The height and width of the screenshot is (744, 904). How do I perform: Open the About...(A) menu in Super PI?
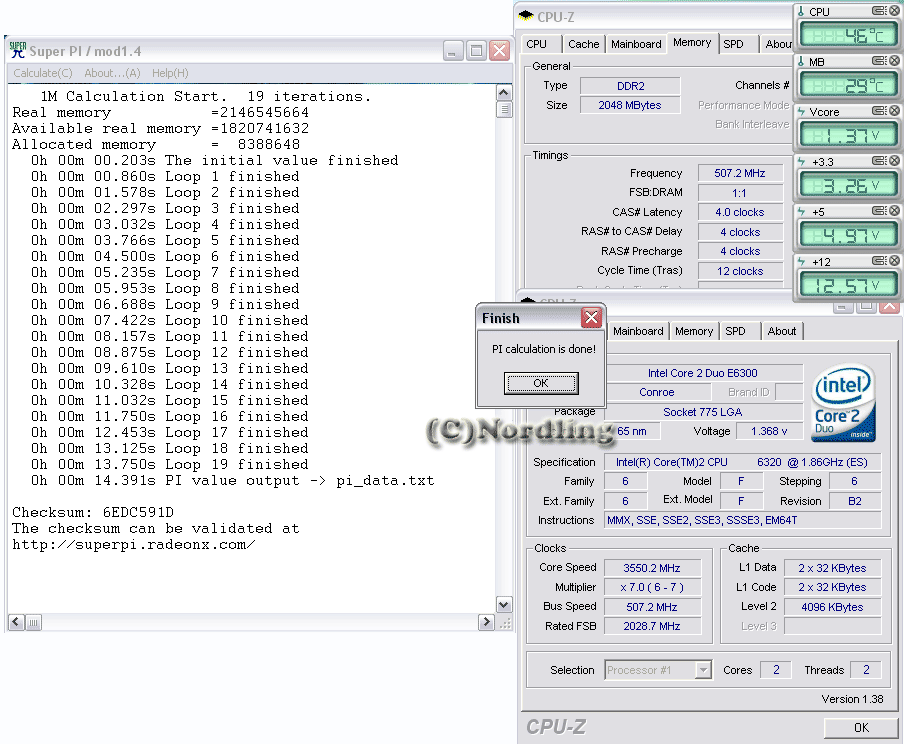[x=112, y=73]
